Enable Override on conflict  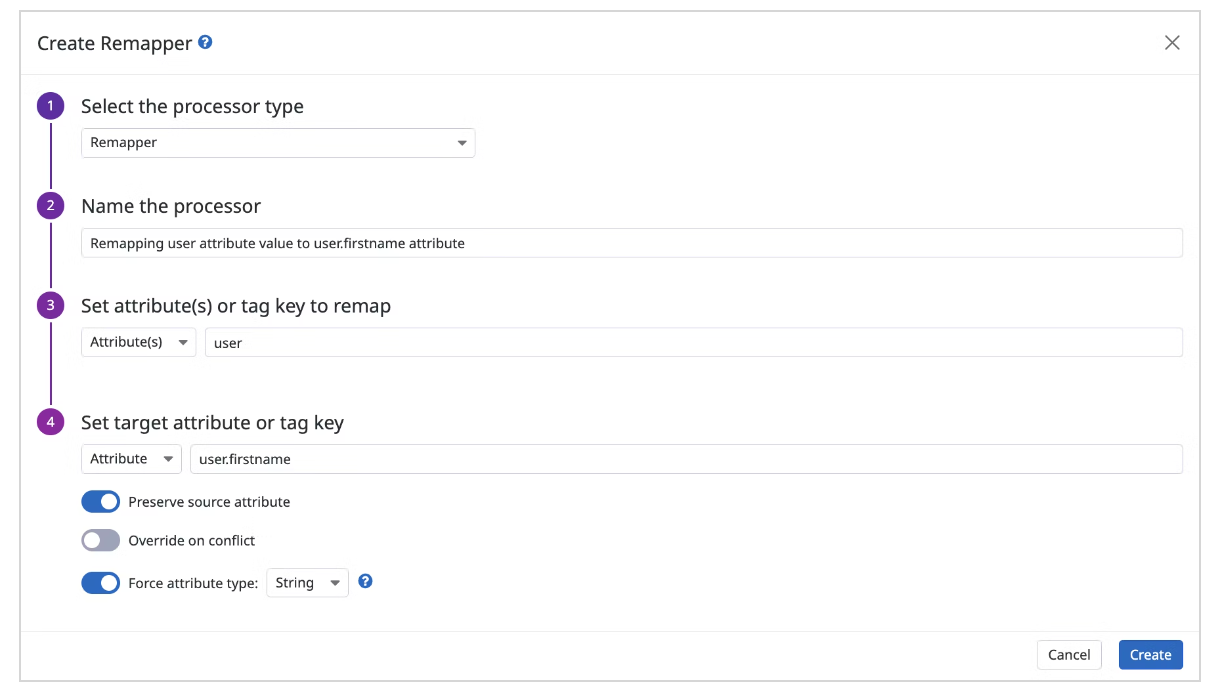(100, 540)
